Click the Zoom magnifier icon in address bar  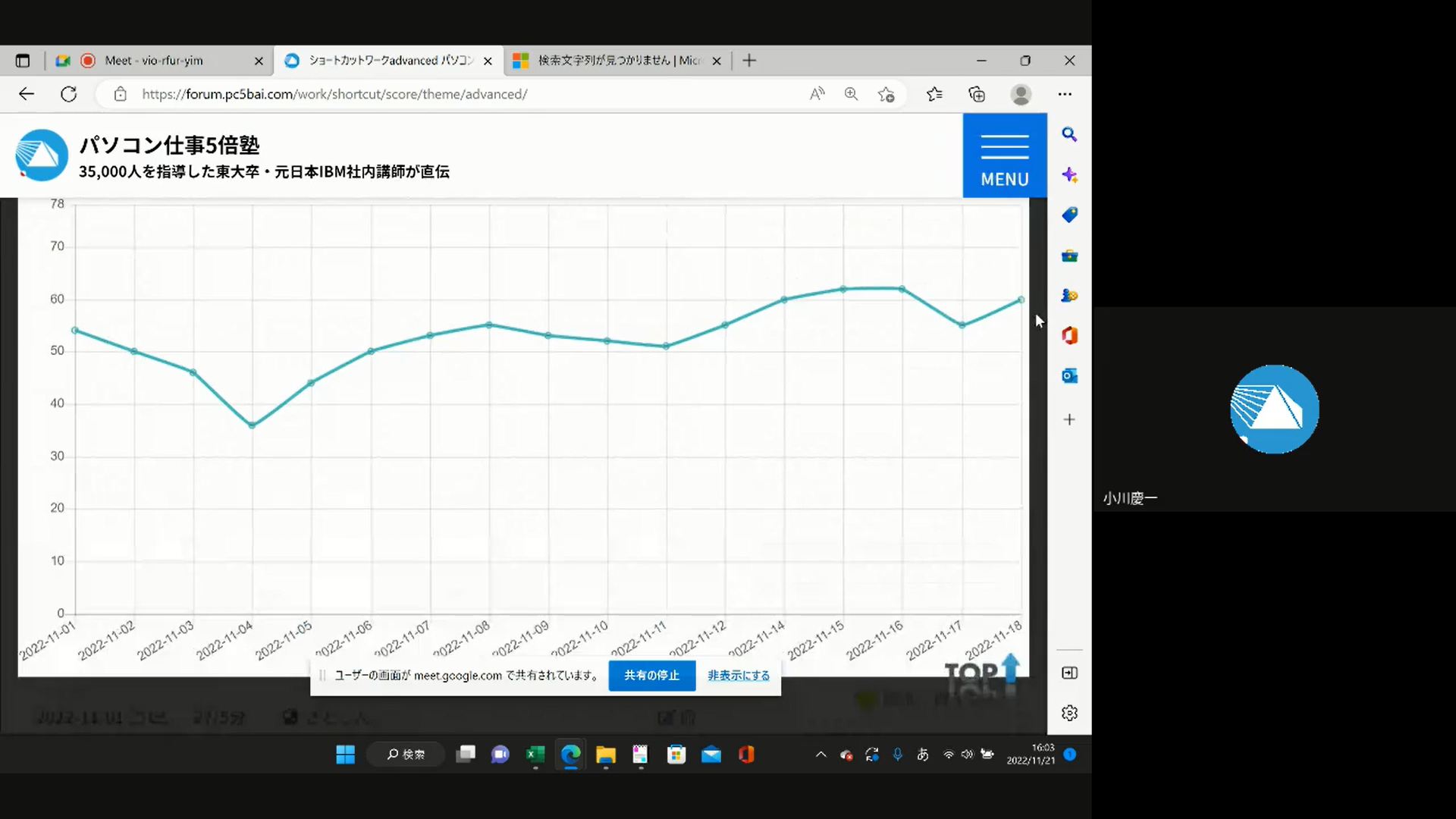pos(851,94)
